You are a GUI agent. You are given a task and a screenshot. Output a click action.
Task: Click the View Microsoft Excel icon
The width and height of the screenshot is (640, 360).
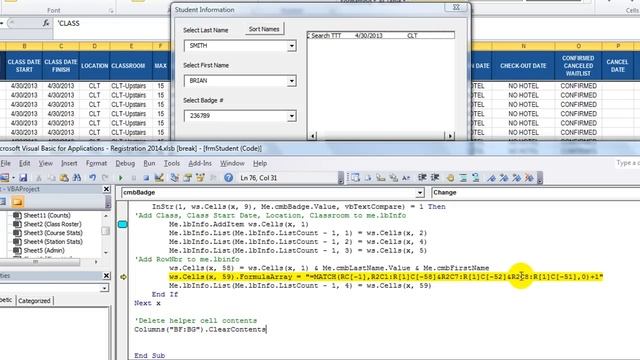pyautogui.click(x=4, y=178)
